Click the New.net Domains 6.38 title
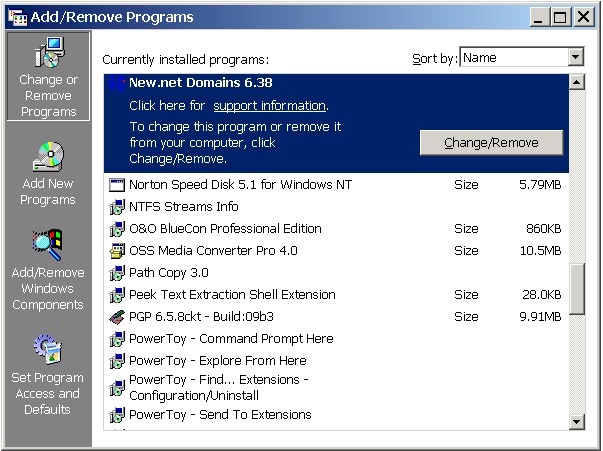 (x=201, y=83)
